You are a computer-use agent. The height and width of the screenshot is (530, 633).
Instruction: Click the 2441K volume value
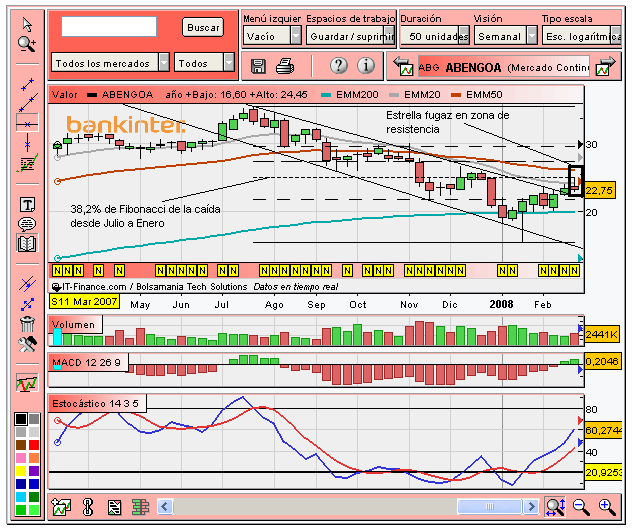click(602, 334)
